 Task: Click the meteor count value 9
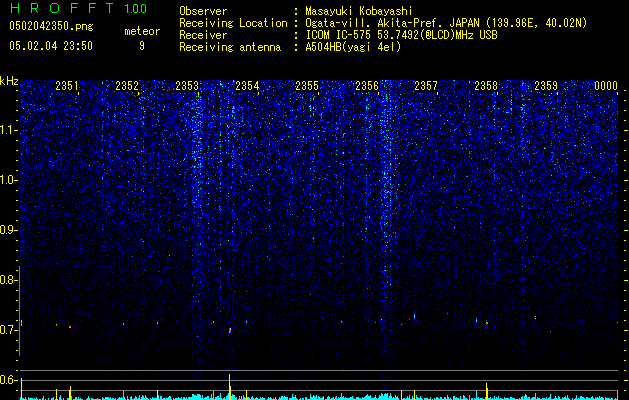point(142,46)
